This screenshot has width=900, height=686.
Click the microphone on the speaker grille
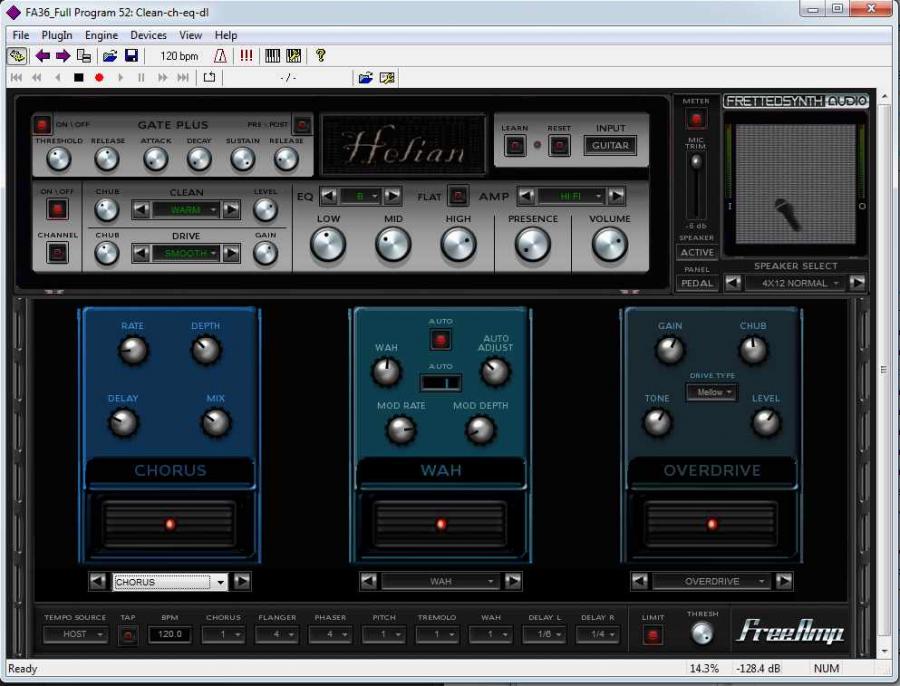point(788,214)
